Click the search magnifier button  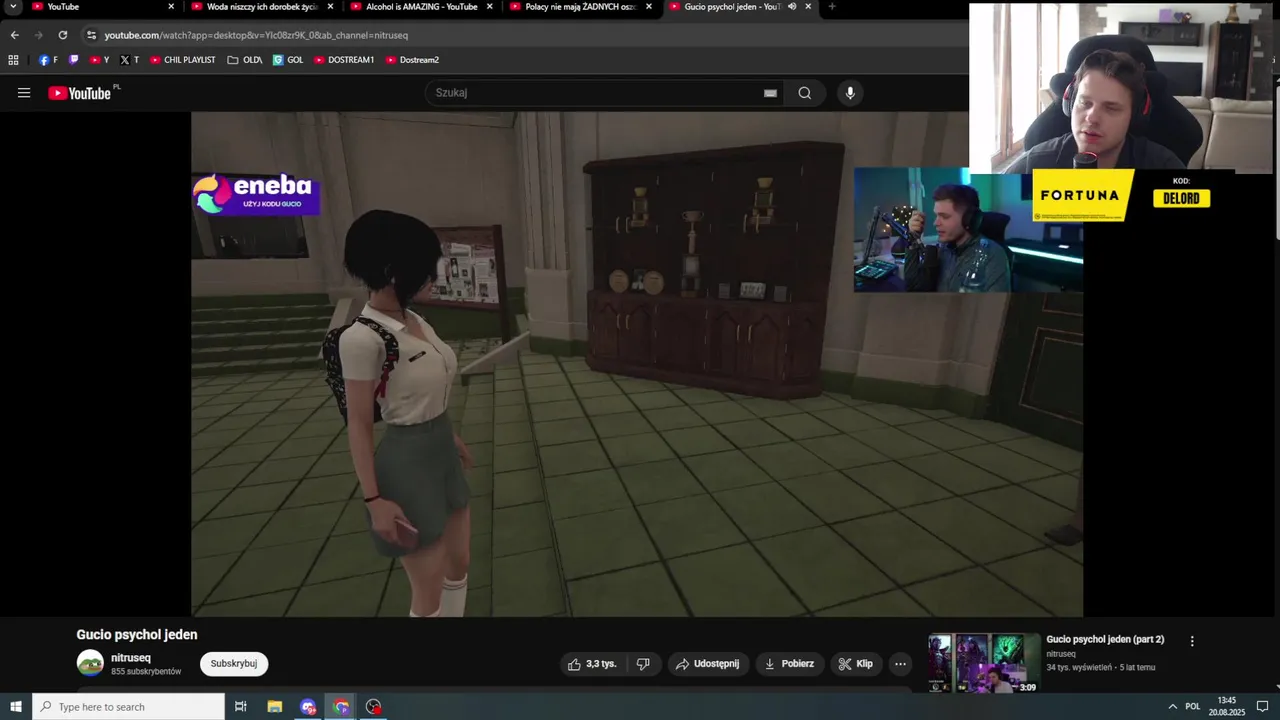click(x=805, y=93)
